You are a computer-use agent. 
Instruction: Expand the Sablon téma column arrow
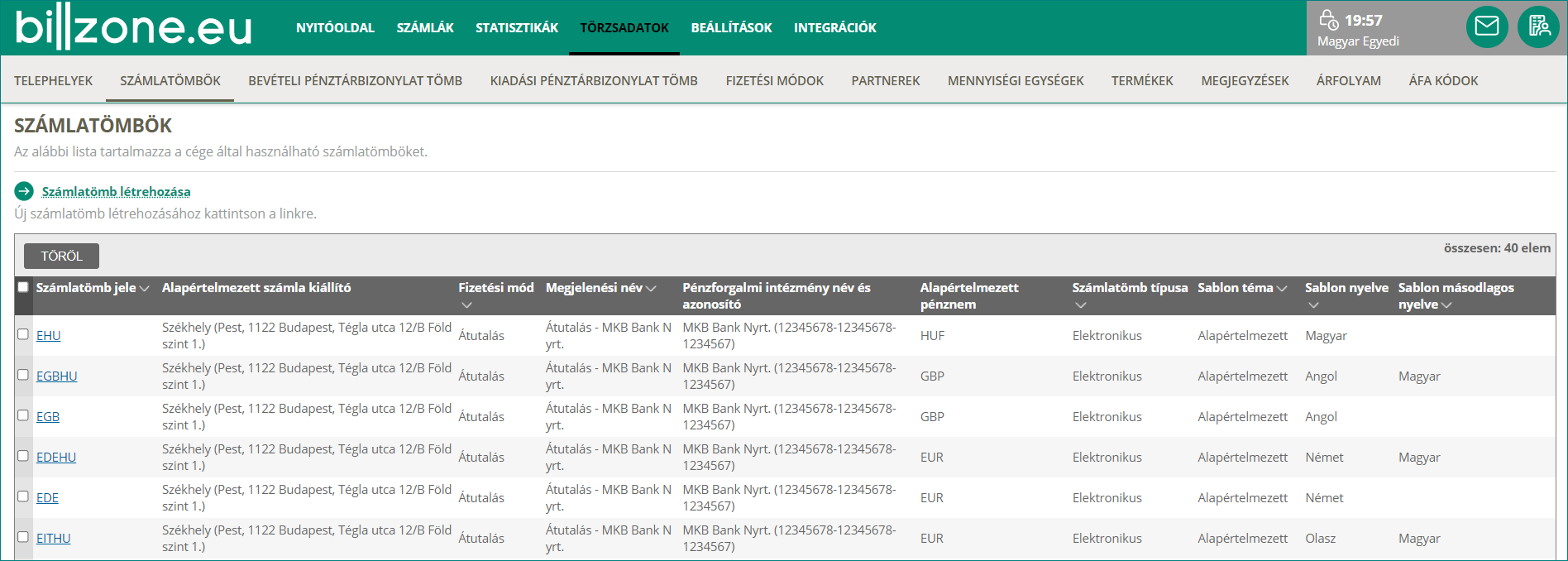point(1282,289)
